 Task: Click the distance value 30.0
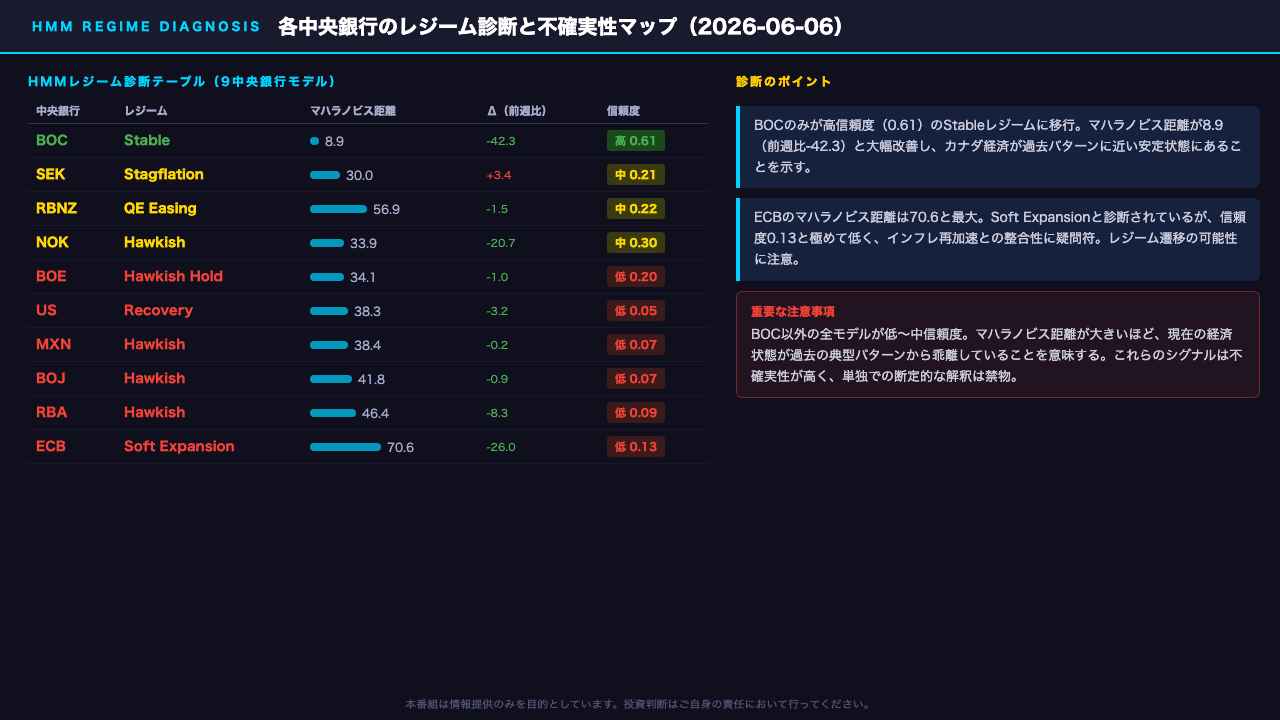359,175
